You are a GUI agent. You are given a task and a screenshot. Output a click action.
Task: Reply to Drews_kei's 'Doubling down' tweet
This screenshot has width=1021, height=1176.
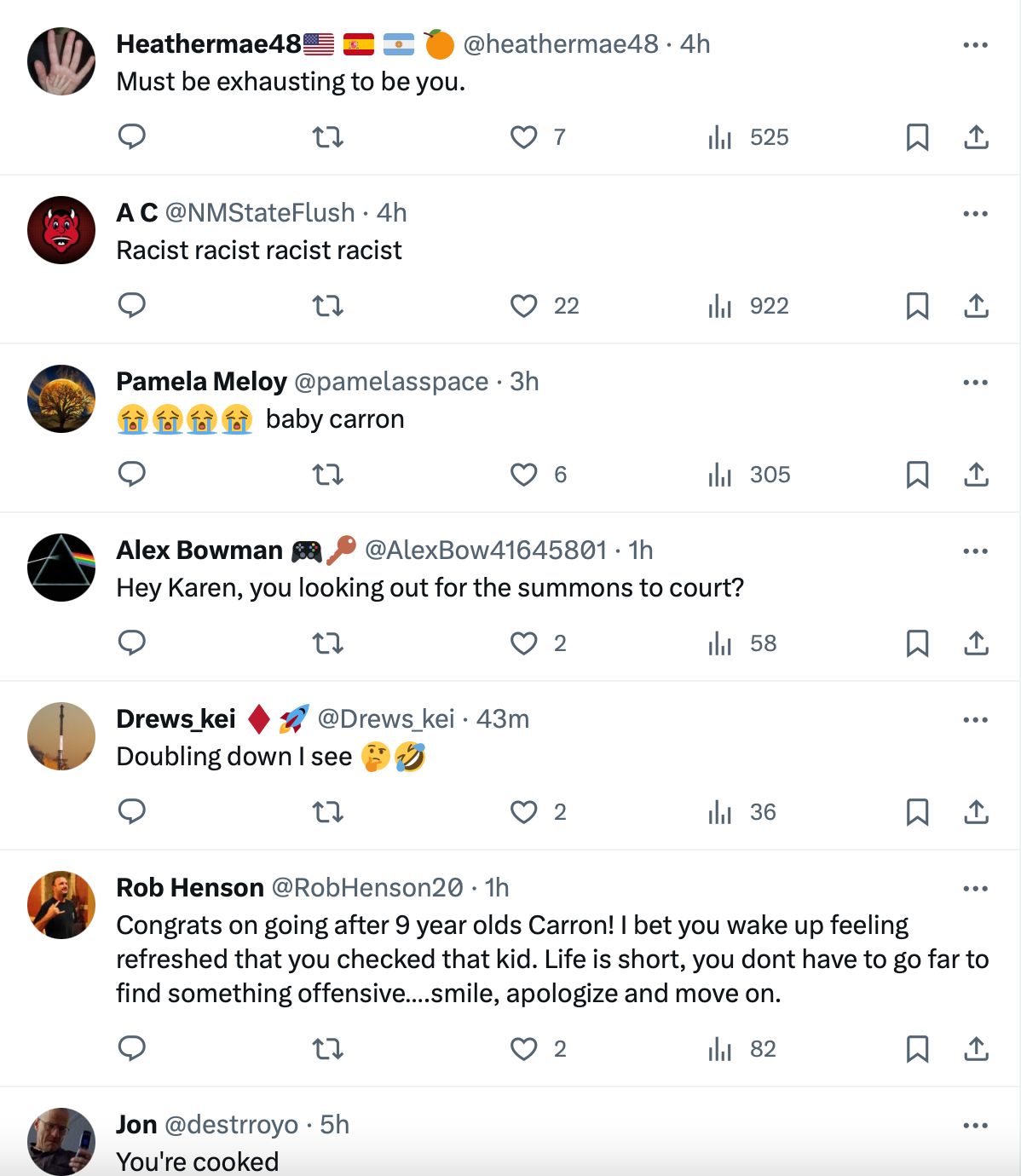tap(132, 811)
